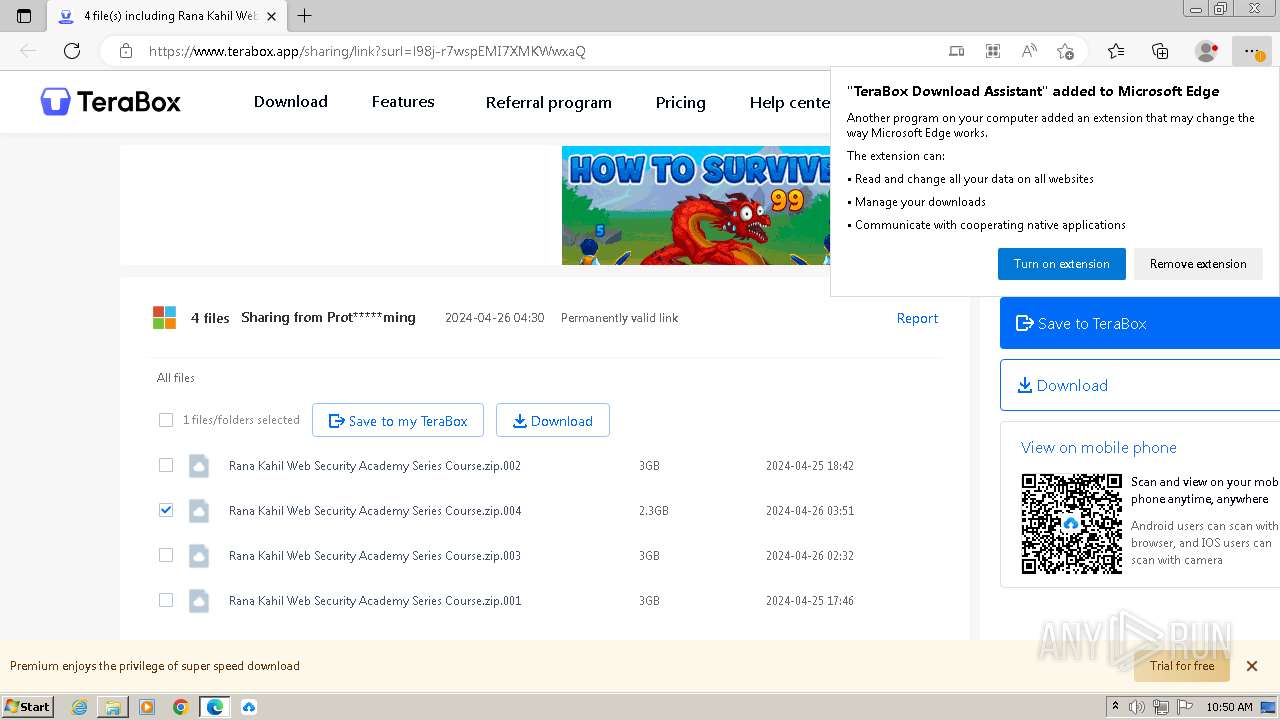Click file icon for zip.002
This screenshot has width=1280, height=720.
click(x=199, y=466)
